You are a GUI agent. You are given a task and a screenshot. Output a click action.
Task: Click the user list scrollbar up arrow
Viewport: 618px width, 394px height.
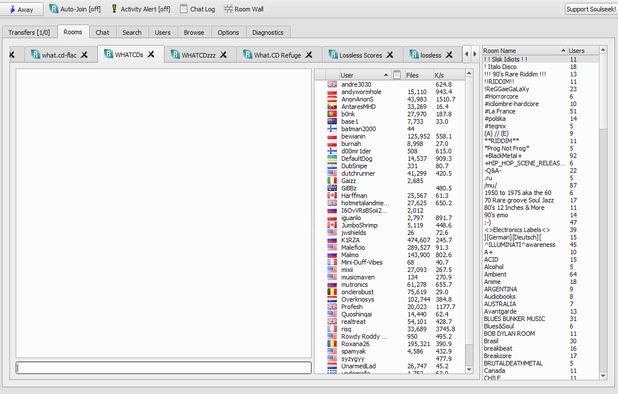(469, 73)
